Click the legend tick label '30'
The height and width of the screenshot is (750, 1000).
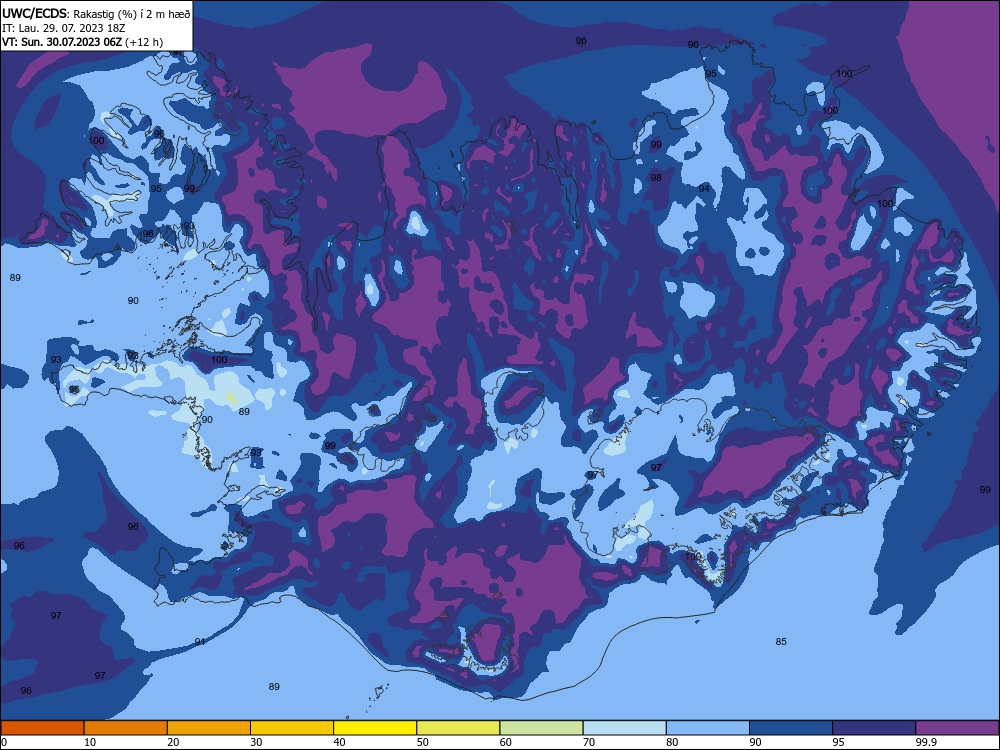click(x=256, y=742)
